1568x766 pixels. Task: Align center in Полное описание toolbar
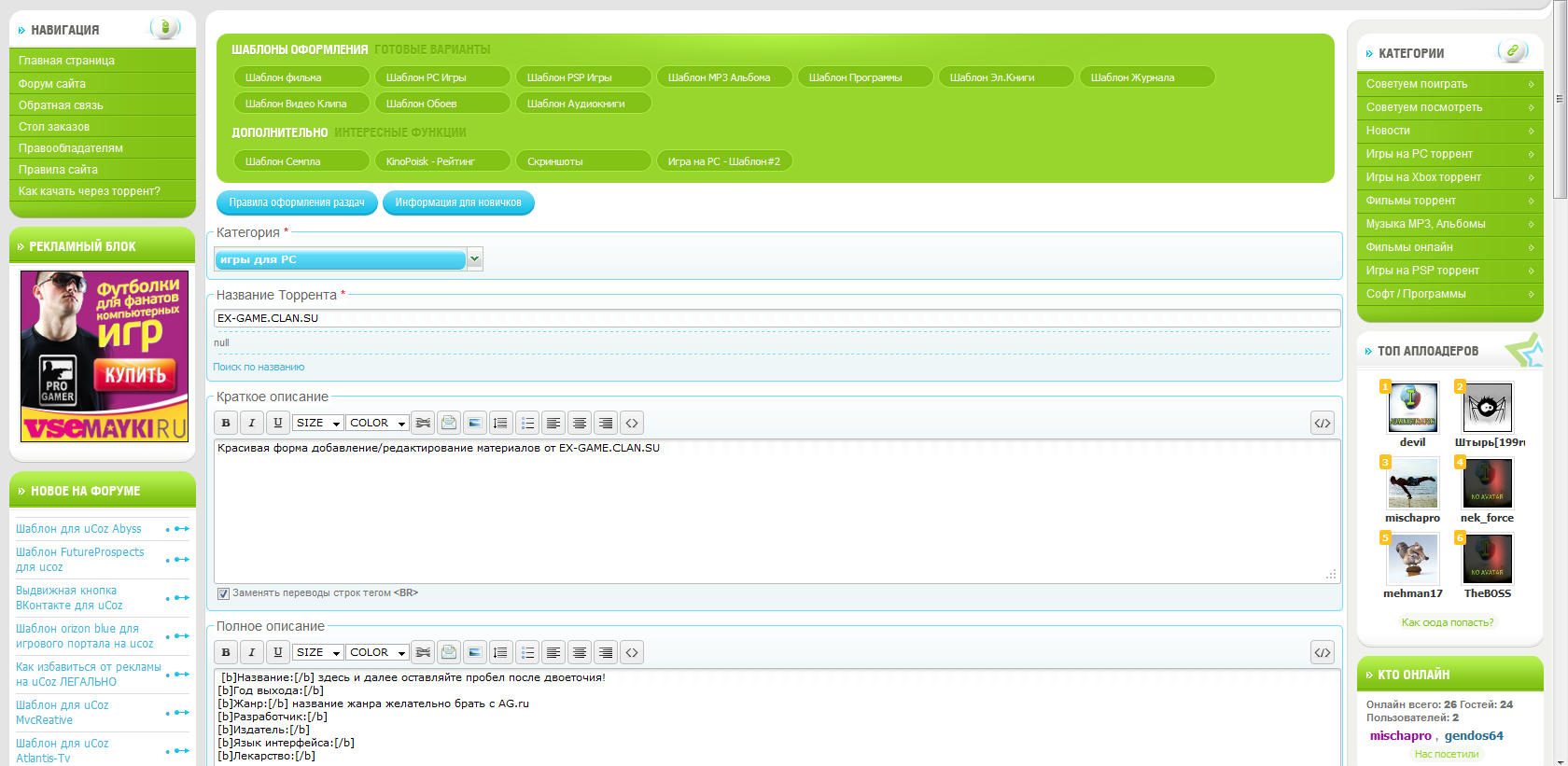tap(580, 652)
